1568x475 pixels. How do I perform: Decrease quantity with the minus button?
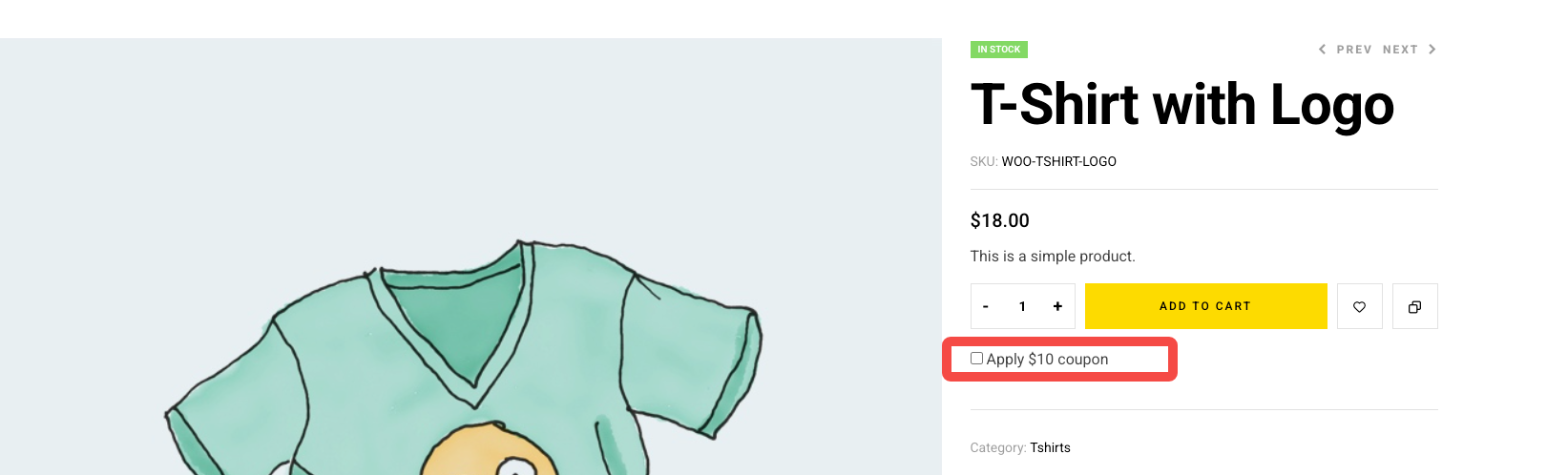[x=986, y=306]
